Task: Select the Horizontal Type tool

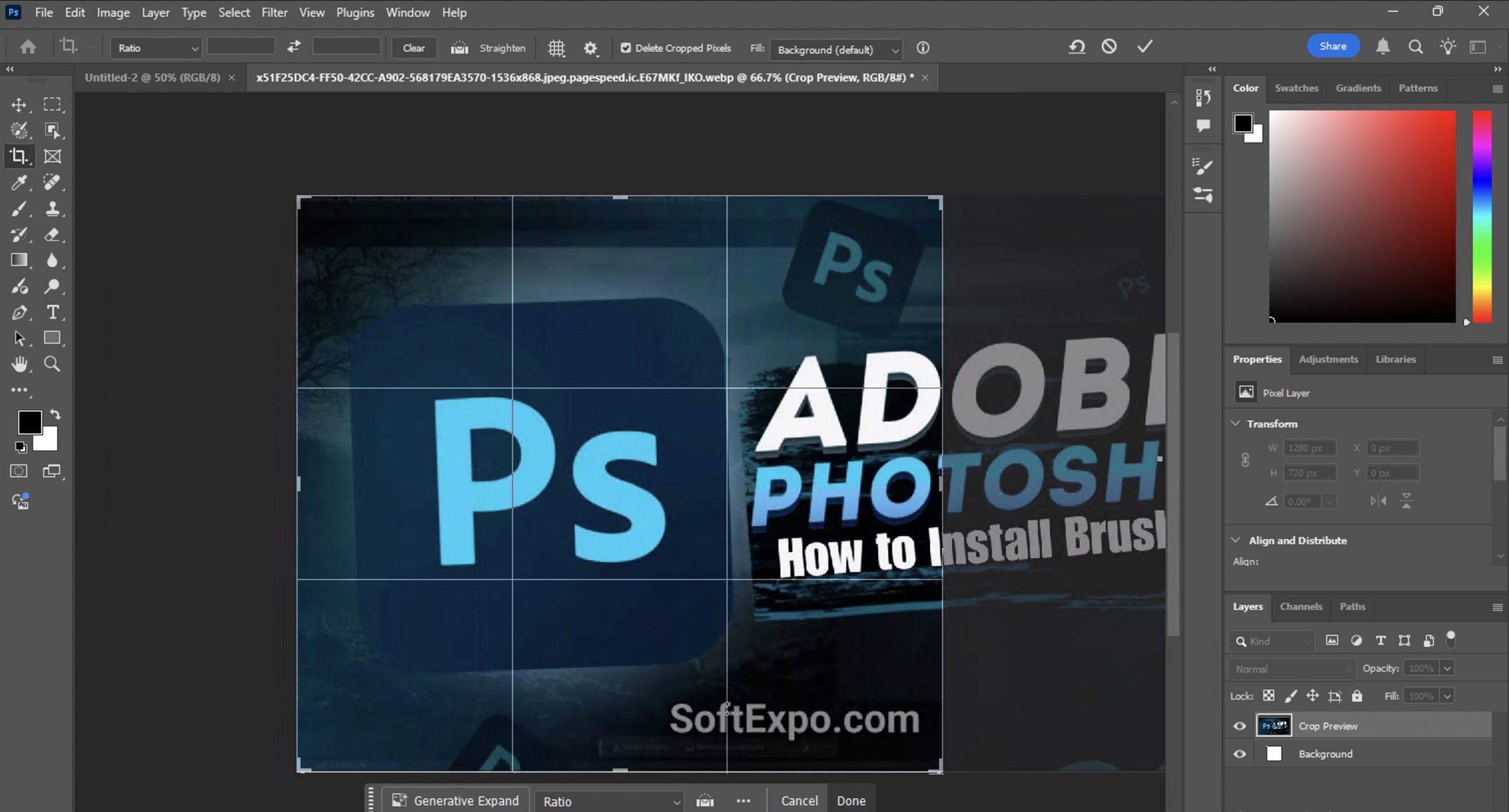Action: pos(52,312)
